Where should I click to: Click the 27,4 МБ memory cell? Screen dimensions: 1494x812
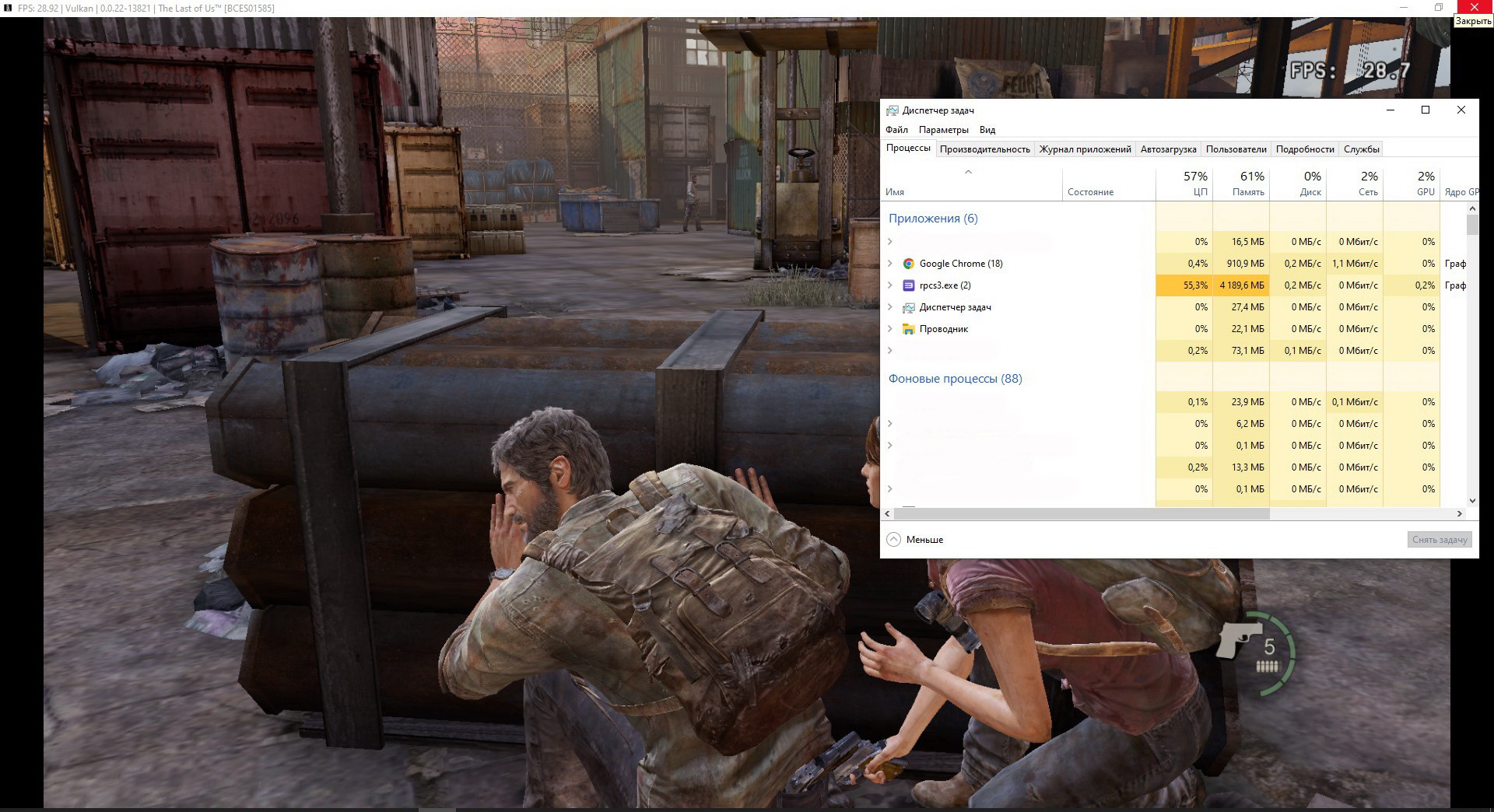(x=1240, y=307)
